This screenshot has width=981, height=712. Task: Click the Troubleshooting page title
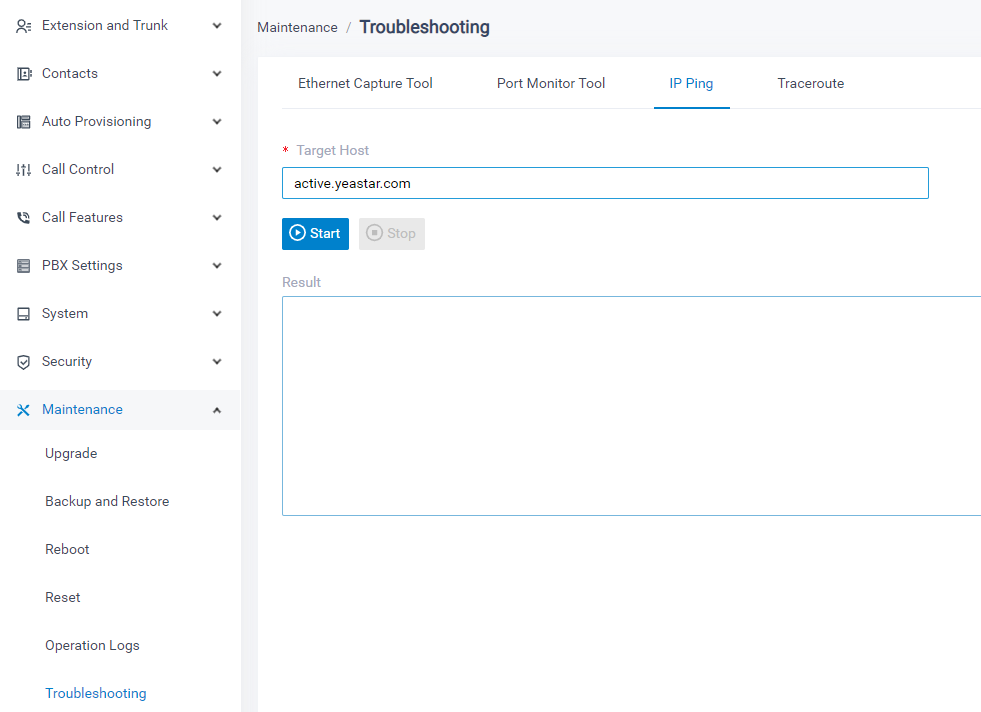(x=424, y=28)
